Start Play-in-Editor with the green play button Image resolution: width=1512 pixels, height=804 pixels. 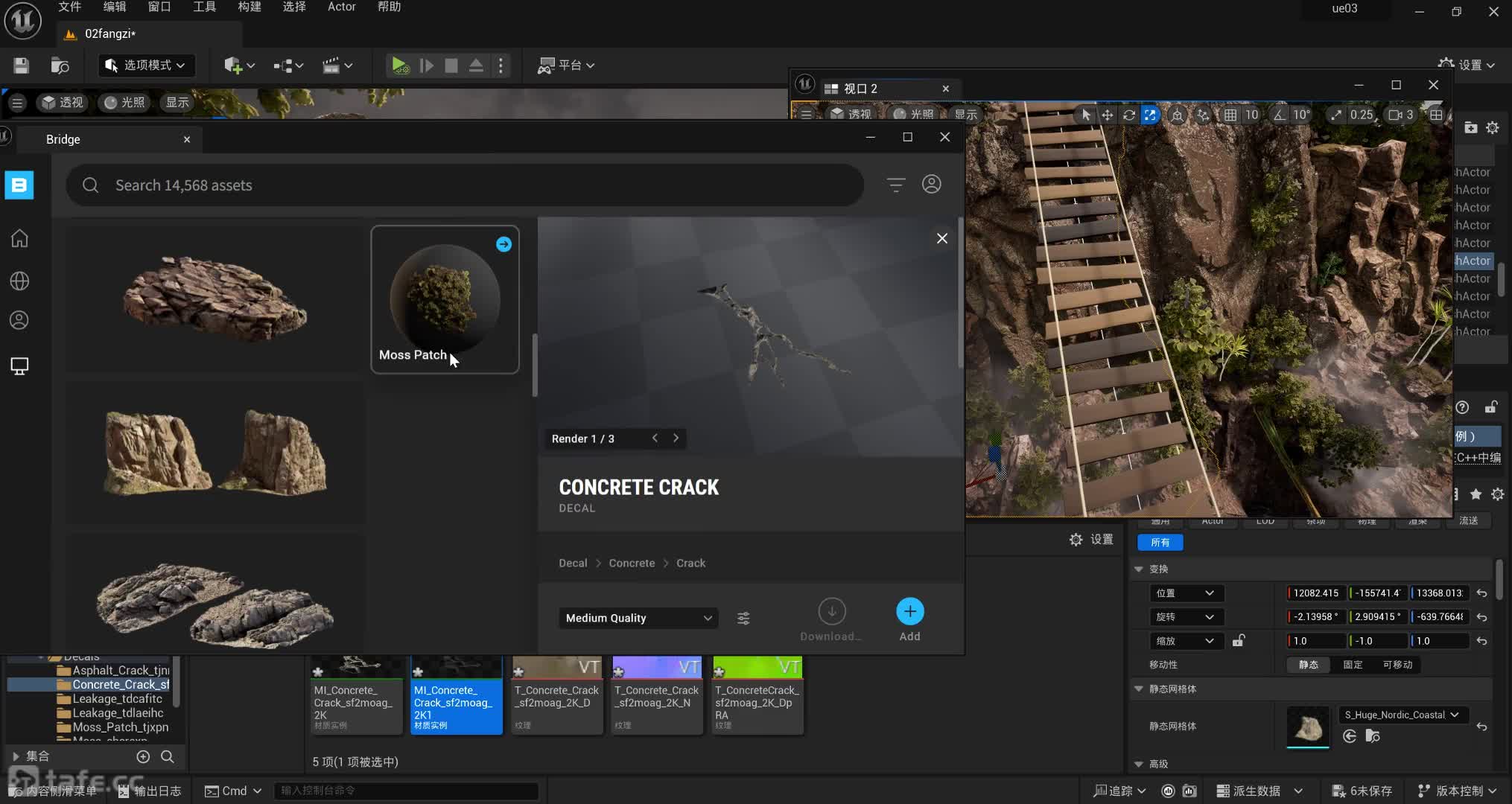pos(400,66)
